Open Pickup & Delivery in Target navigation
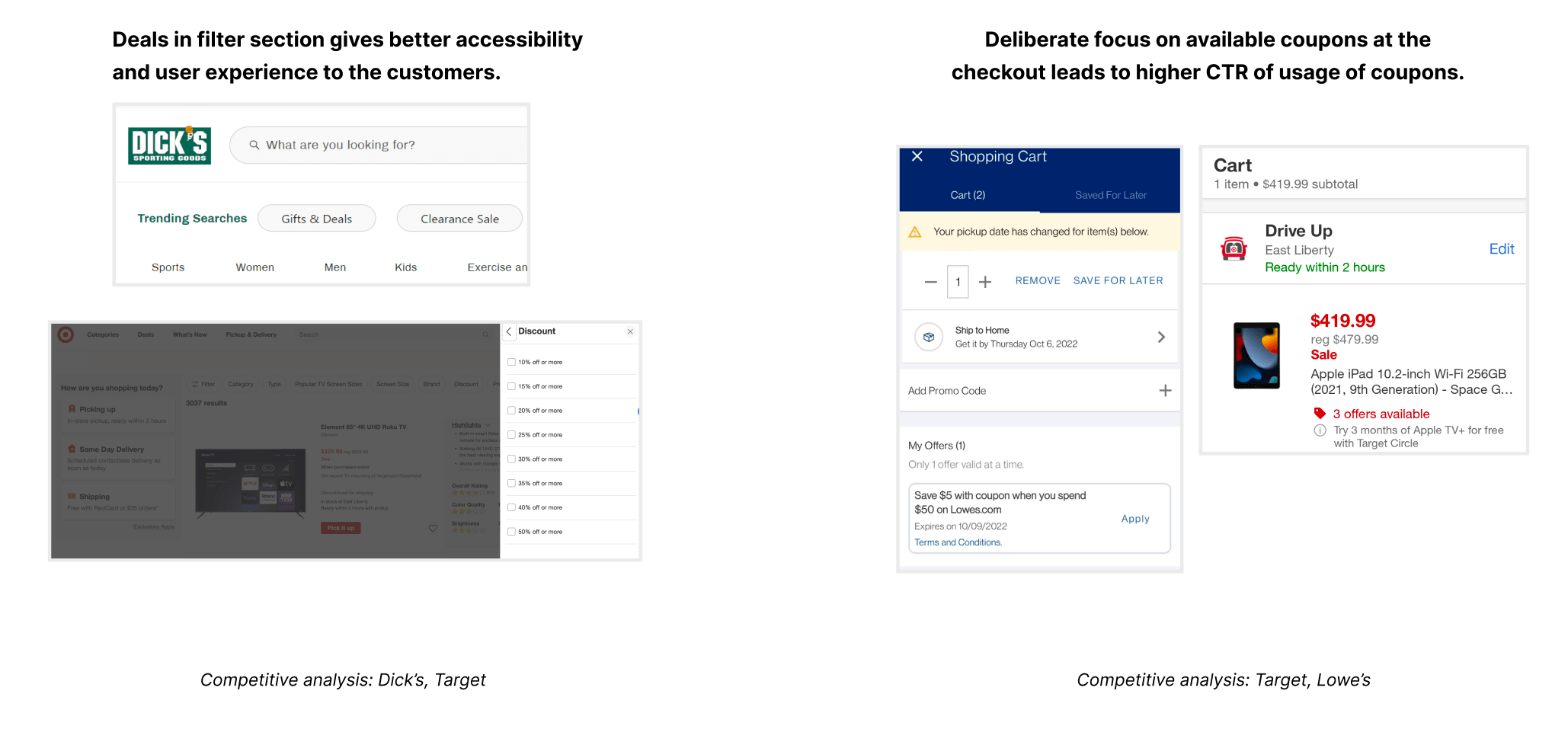The width and height of the screenshot is (1568, 742). [x=251, y=334]
